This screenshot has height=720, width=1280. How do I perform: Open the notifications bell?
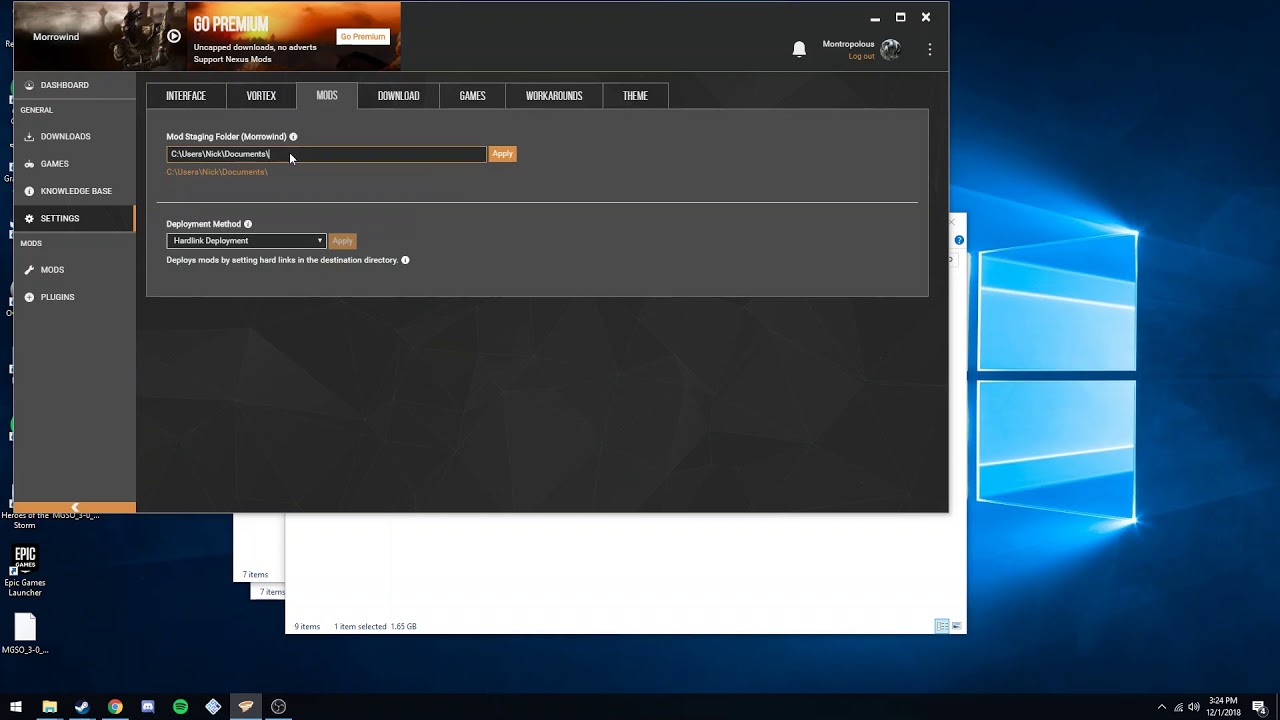coord(799,49)
